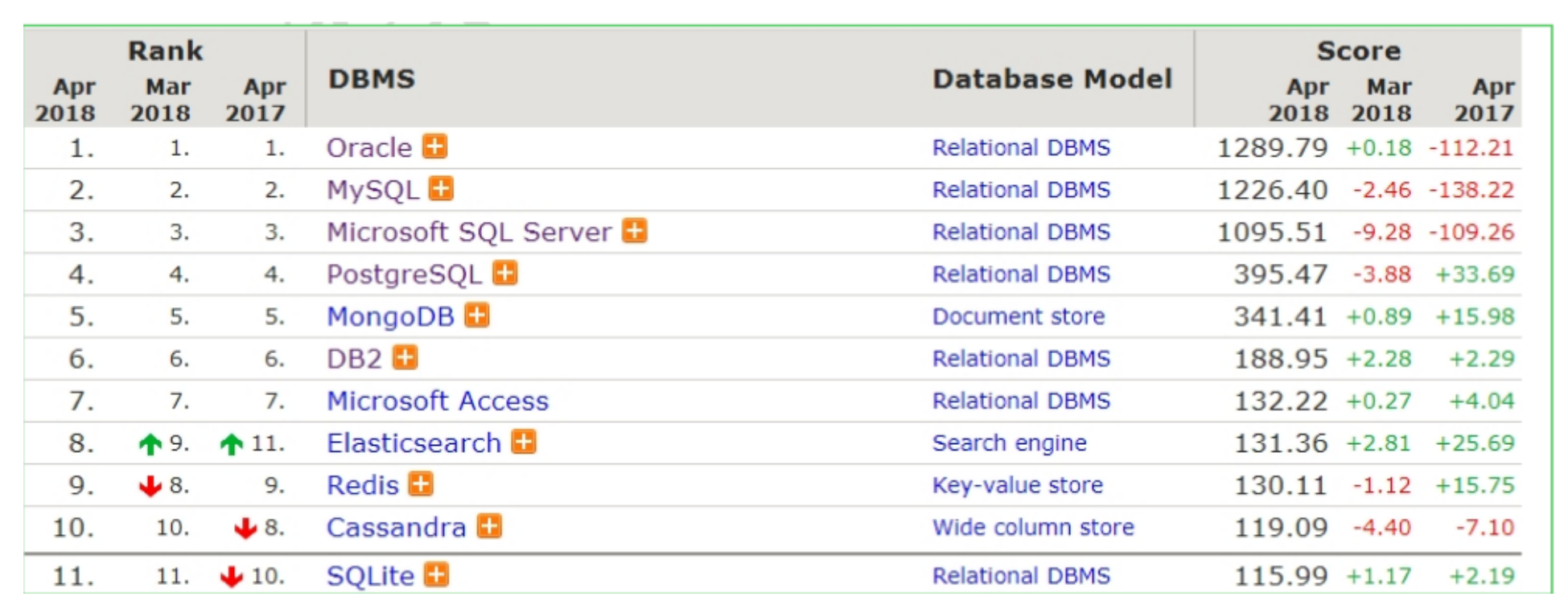
Task: Click Relational DBMS link in PostgreSQL row
Action: [1021, 274]
